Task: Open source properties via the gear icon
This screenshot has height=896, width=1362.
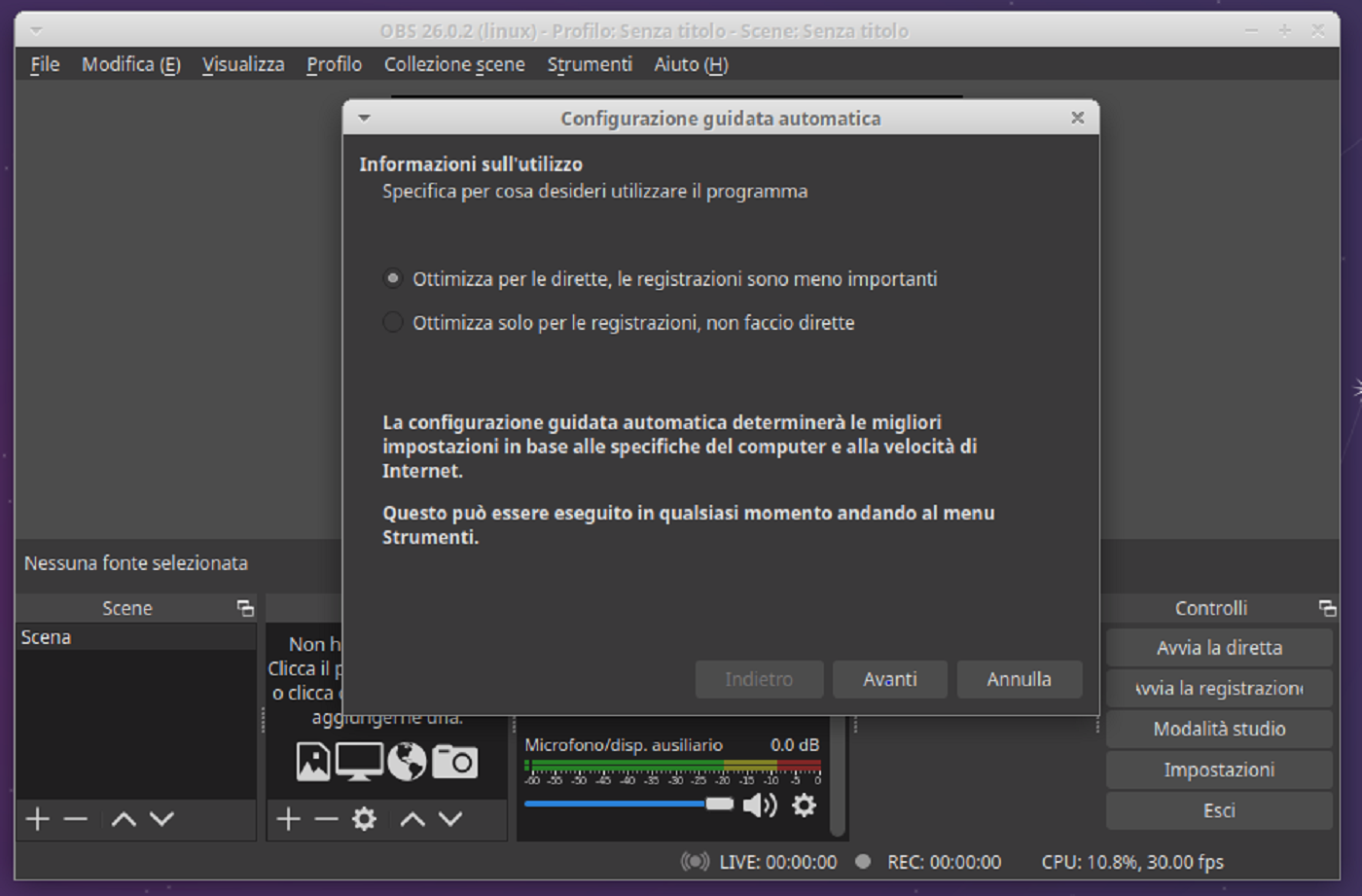Action: pyautogui.click(x=363, y=818)
